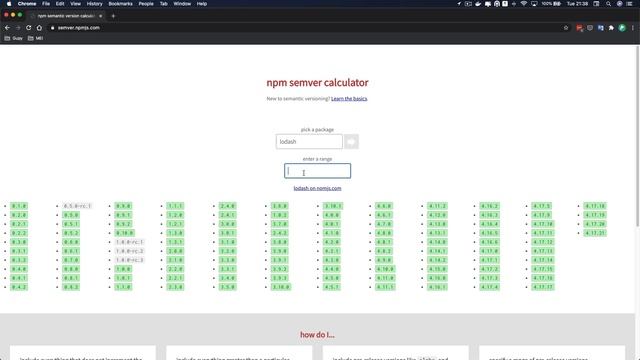Screen dimensions: 640x360
Task: Submit the package name with arrow button
Action: tap(351, 142)
